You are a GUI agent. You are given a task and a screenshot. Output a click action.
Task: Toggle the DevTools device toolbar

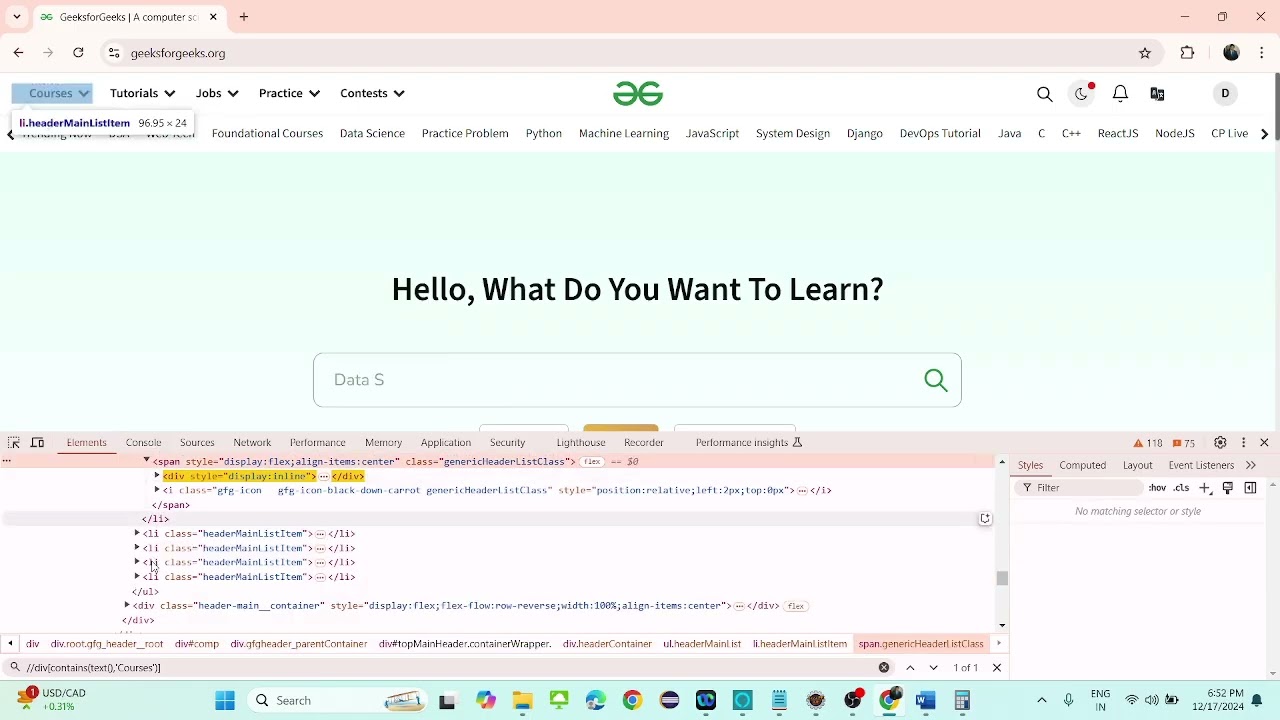click(x=37, y=442)
